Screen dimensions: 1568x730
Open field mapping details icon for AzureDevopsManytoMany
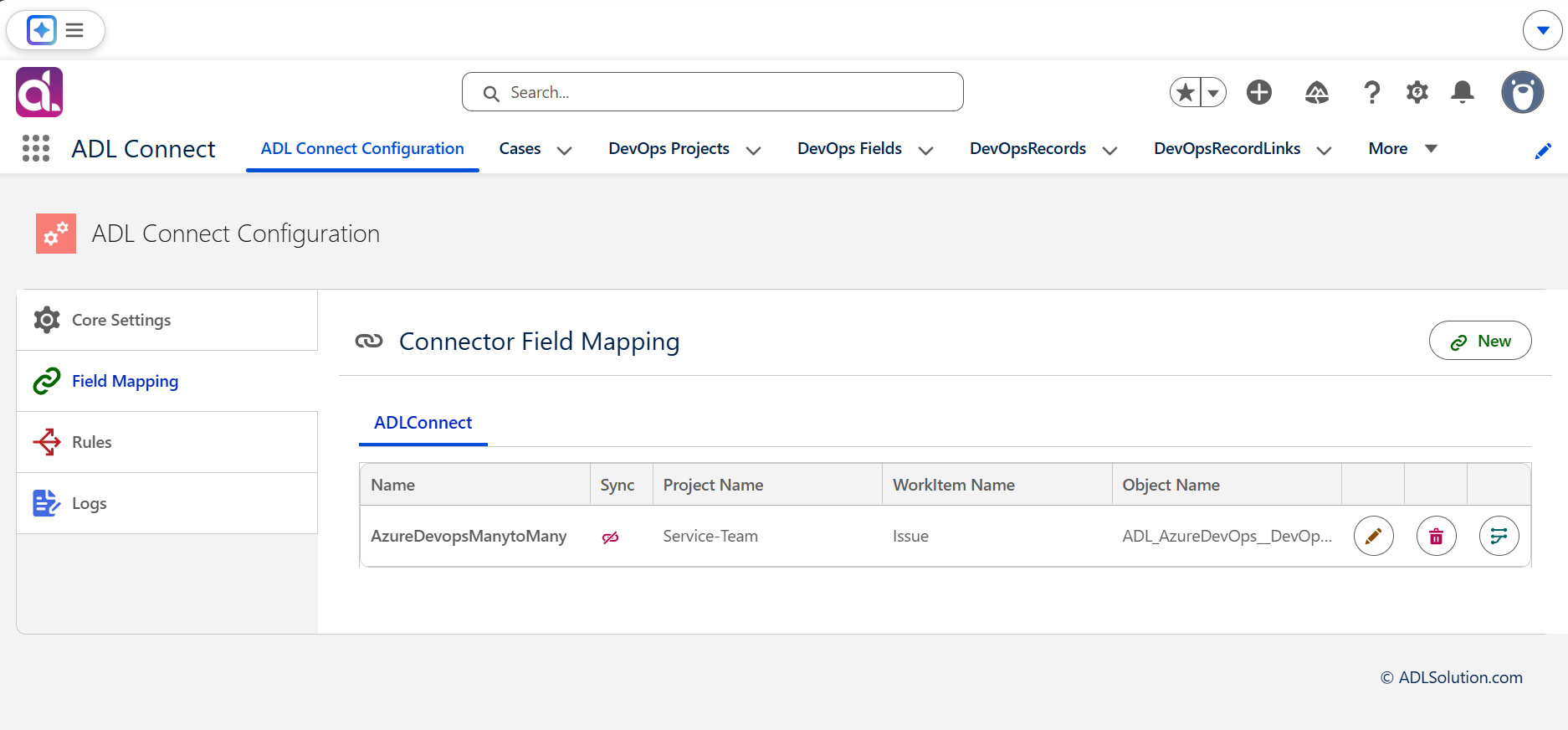point(1499,536)
